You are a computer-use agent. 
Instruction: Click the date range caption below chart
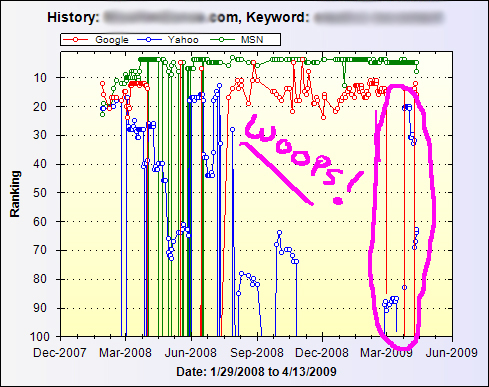[x=256, y=371]
